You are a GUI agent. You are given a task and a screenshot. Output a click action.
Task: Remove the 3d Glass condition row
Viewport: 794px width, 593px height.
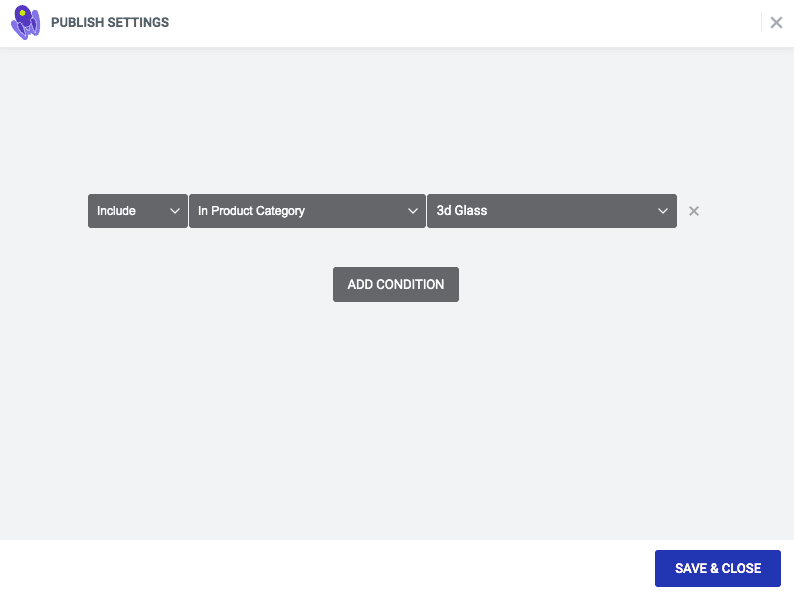click(694, 211)
